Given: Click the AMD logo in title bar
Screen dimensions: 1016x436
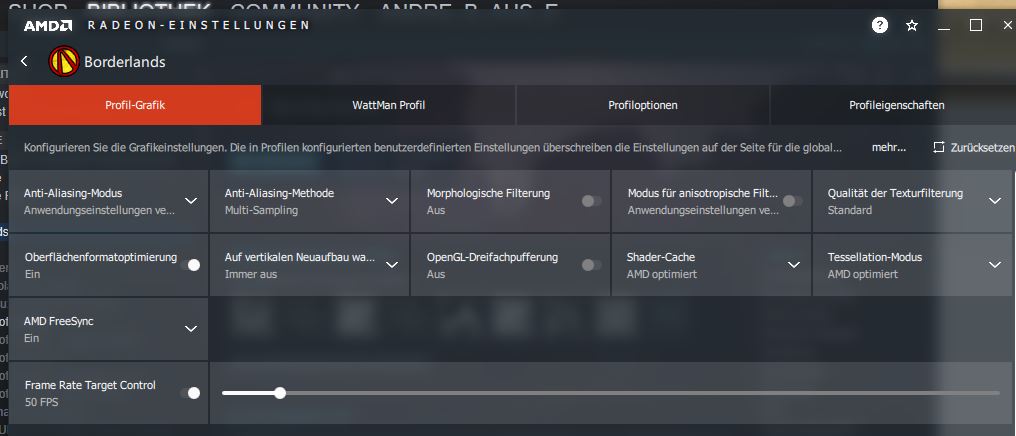Looking at the screenshot, I should coord(47,26).
